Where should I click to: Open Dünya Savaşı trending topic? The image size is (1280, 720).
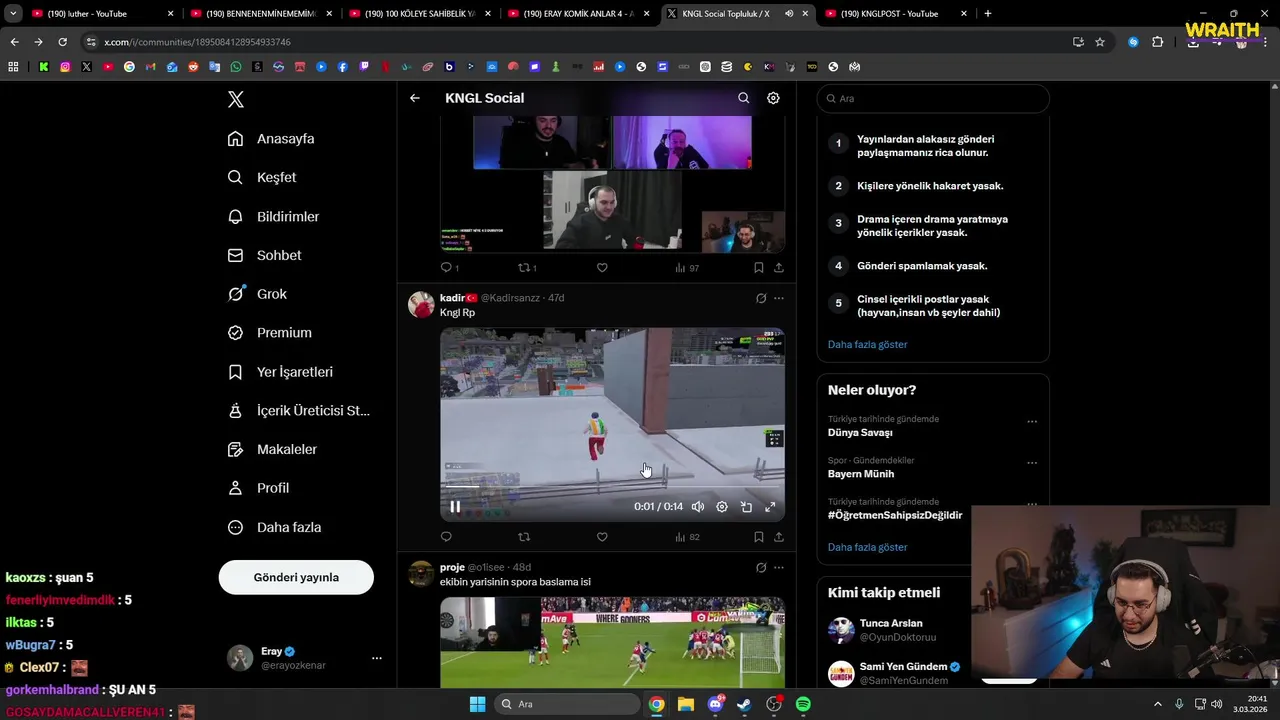click(x=860, y=433)
